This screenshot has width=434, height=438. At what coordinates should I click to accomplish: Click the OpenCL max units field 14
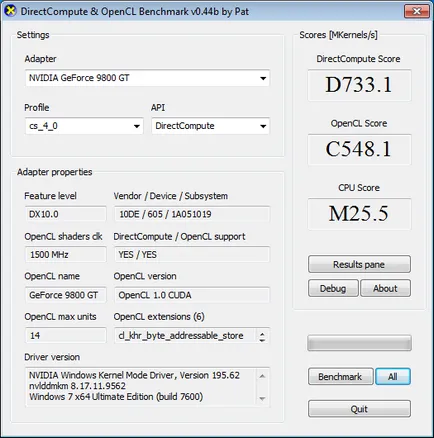point(66,336)
